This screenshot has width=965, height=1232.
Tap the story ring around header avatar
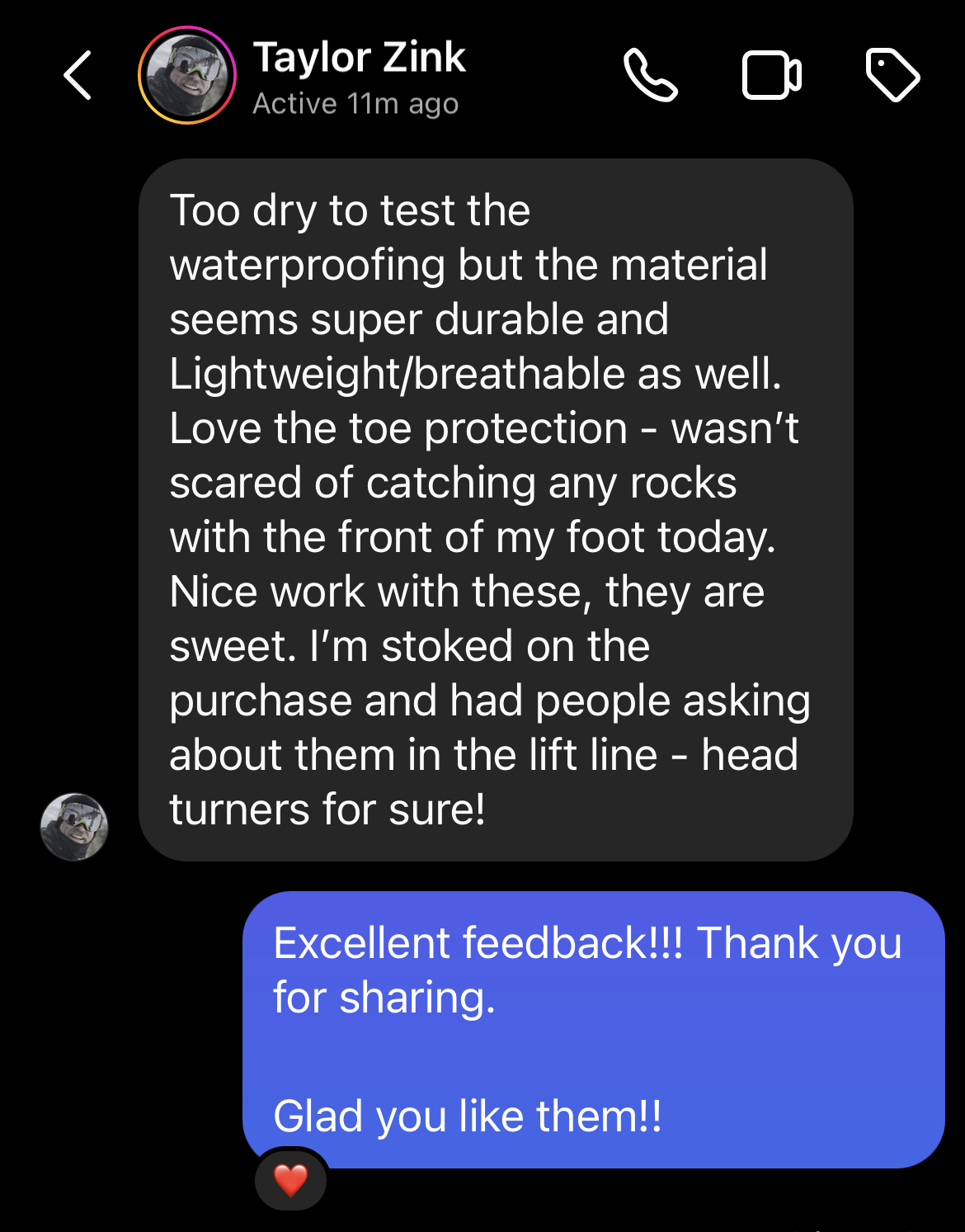point(187,75)
